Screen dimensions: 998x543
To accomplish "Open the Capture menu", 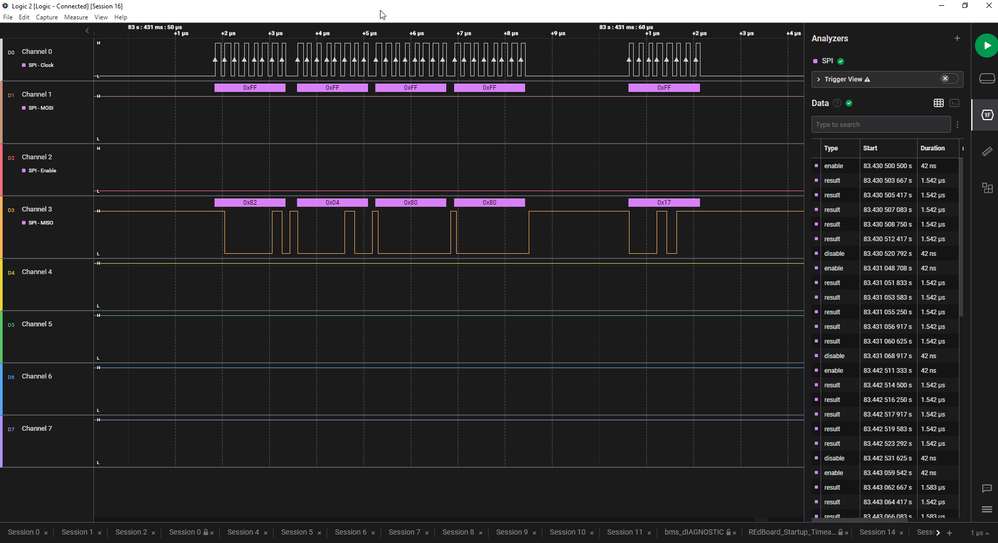I will pyautogui.click(x=46, y=17).
